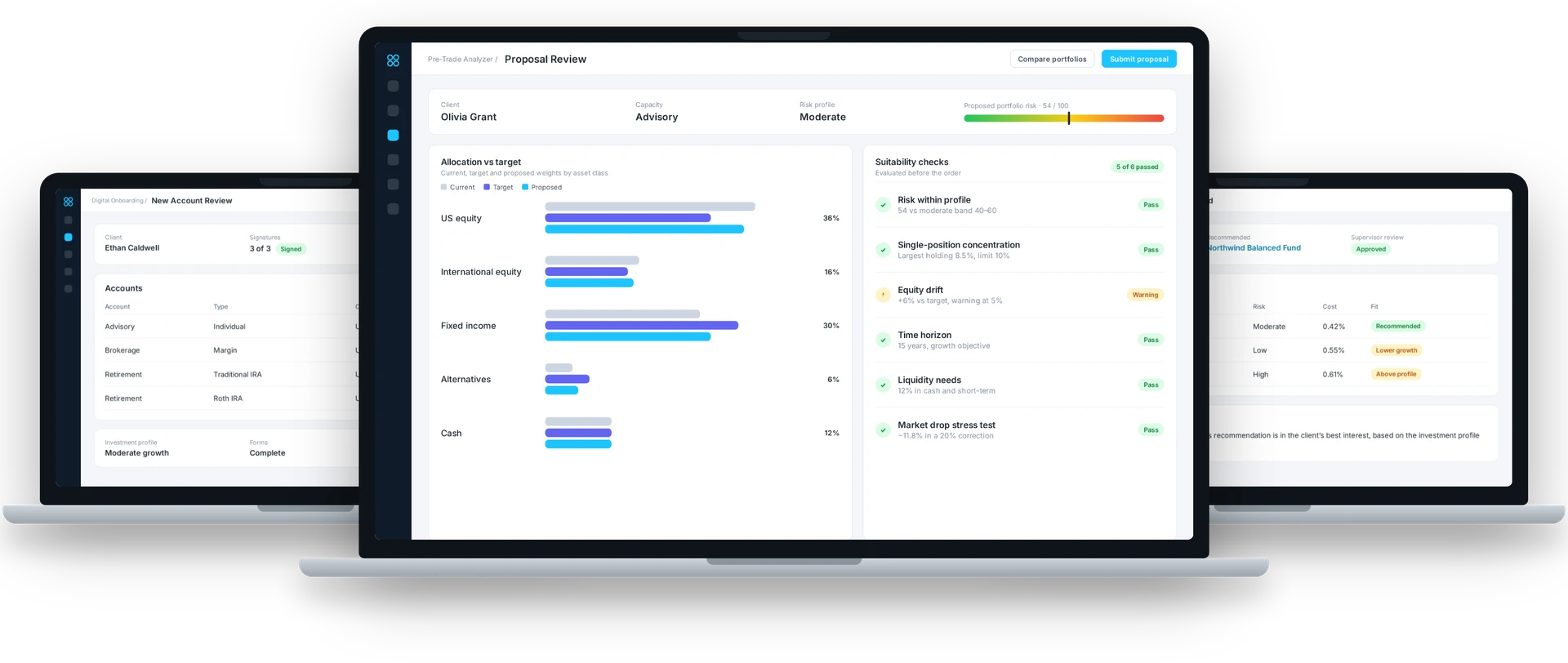Click the Pass badge for Risk within profile
This screenshot has height=663, width=1568.
point(1151,205)
